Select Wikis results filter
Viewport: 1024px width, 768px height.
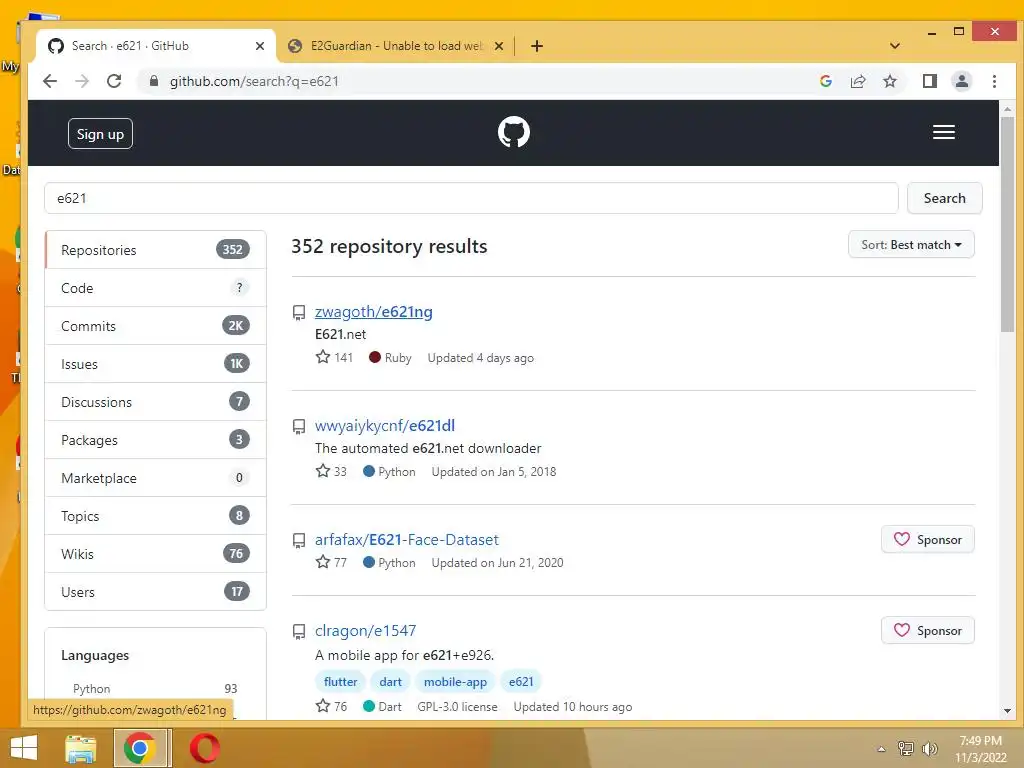tap(155, 553)
